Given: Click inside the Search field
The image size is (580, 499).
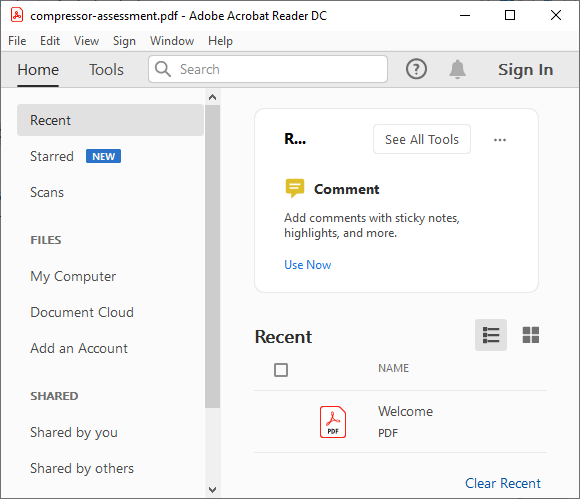Looking at the screenshot, I should (268, 69).
